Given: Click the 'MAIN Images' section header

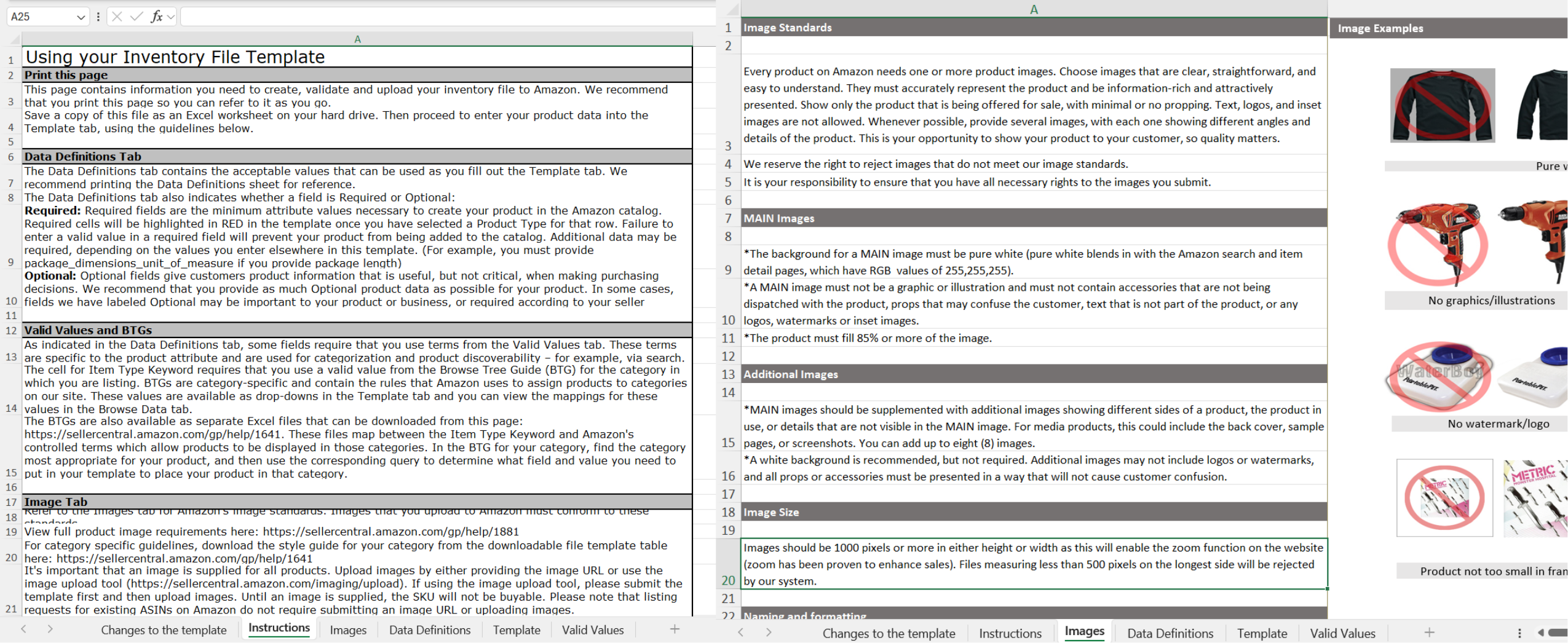Looking at the screenshot, I should click(1034, 218).
